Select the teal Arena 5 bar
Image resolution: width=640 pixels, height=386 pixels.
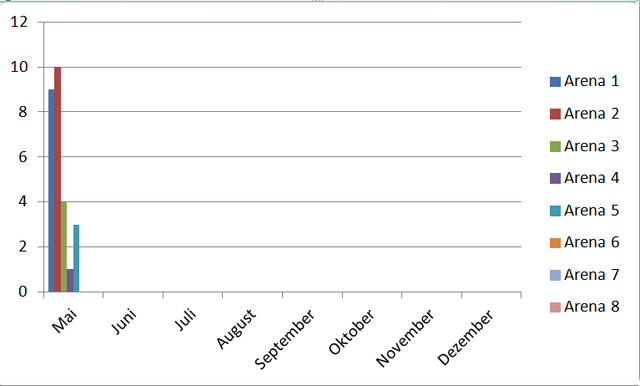tap(76, 258)
